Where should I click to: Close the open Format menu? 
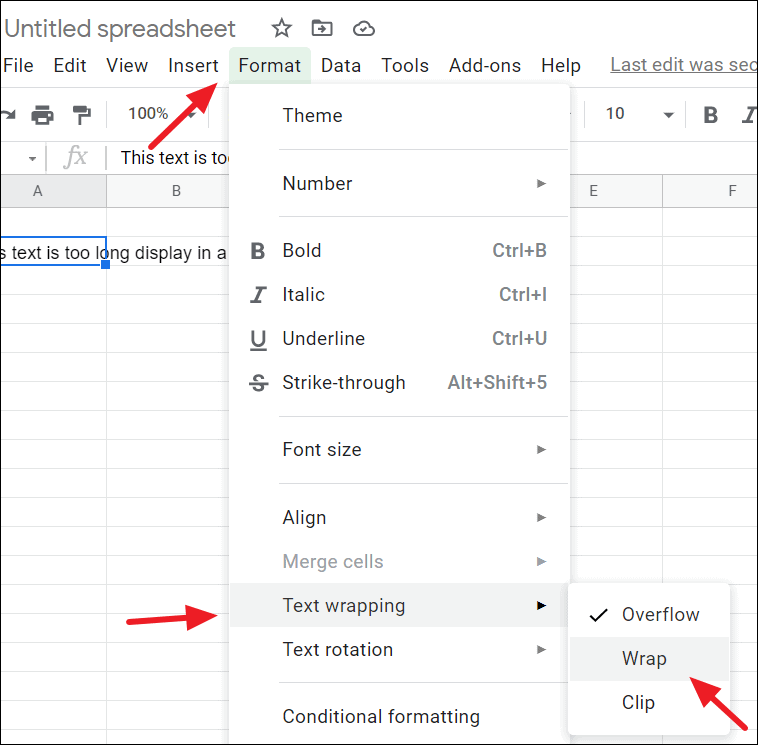tap(269, 65)
